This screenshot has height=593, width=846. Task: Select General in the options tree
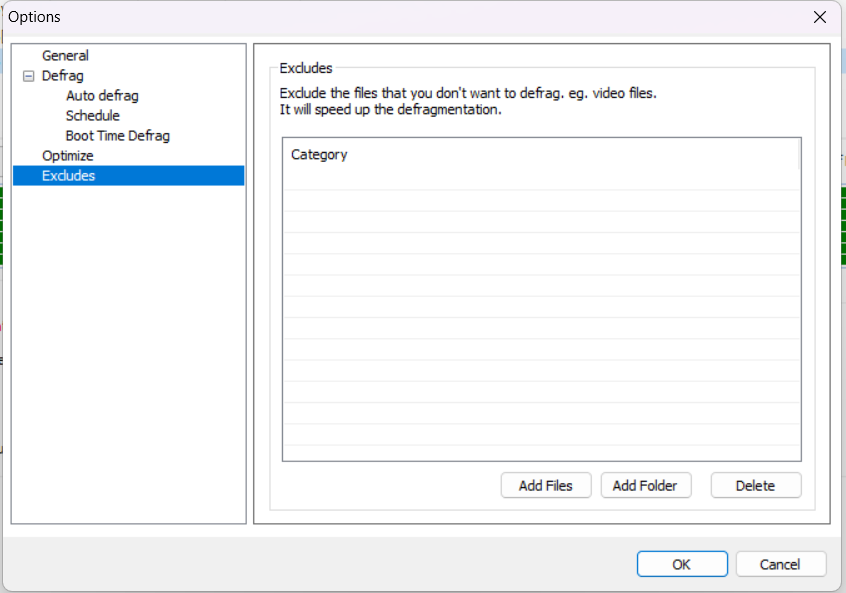[x=65, y=56]
